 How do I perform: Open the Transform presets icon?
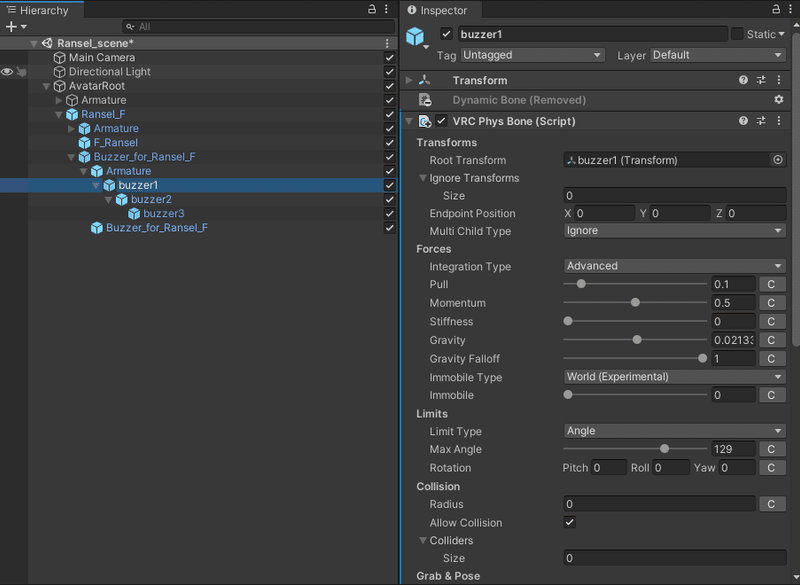760,80
